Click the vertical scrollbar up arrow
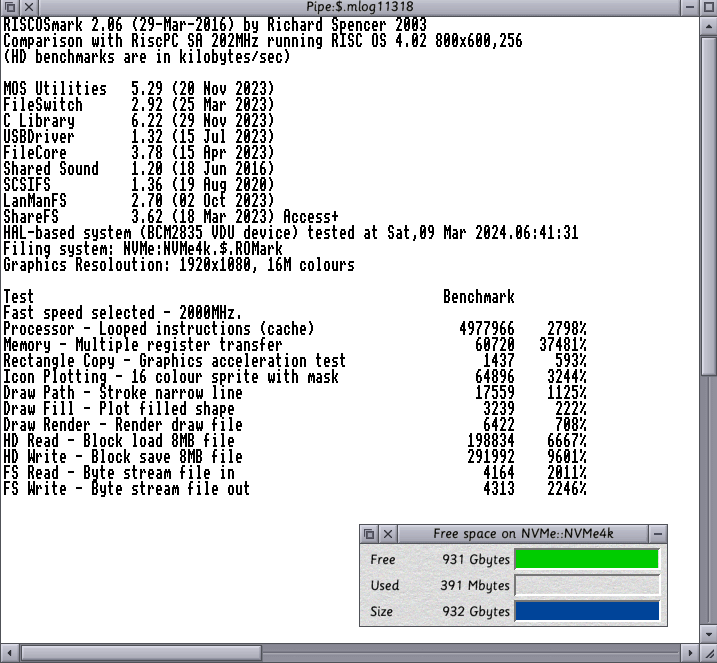 point(709,26)
